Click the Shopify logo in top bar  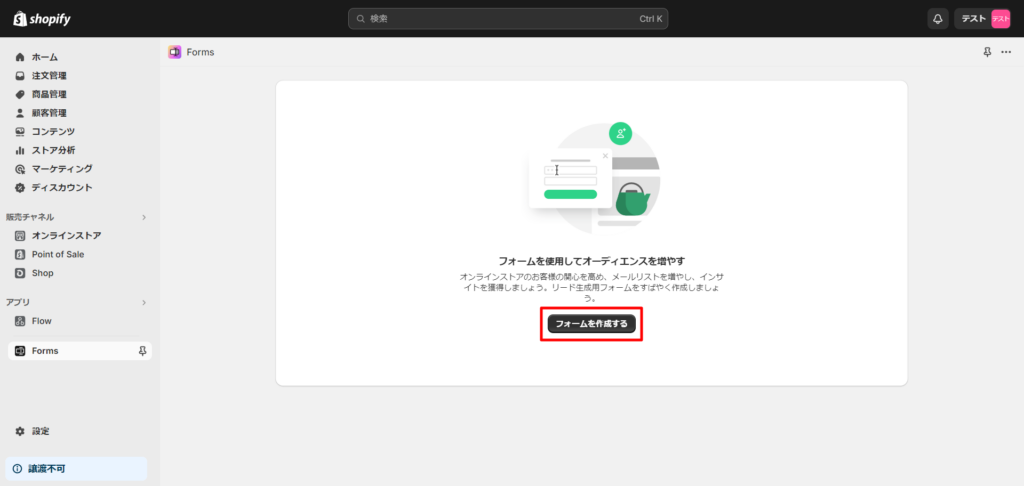pos(42,19)
